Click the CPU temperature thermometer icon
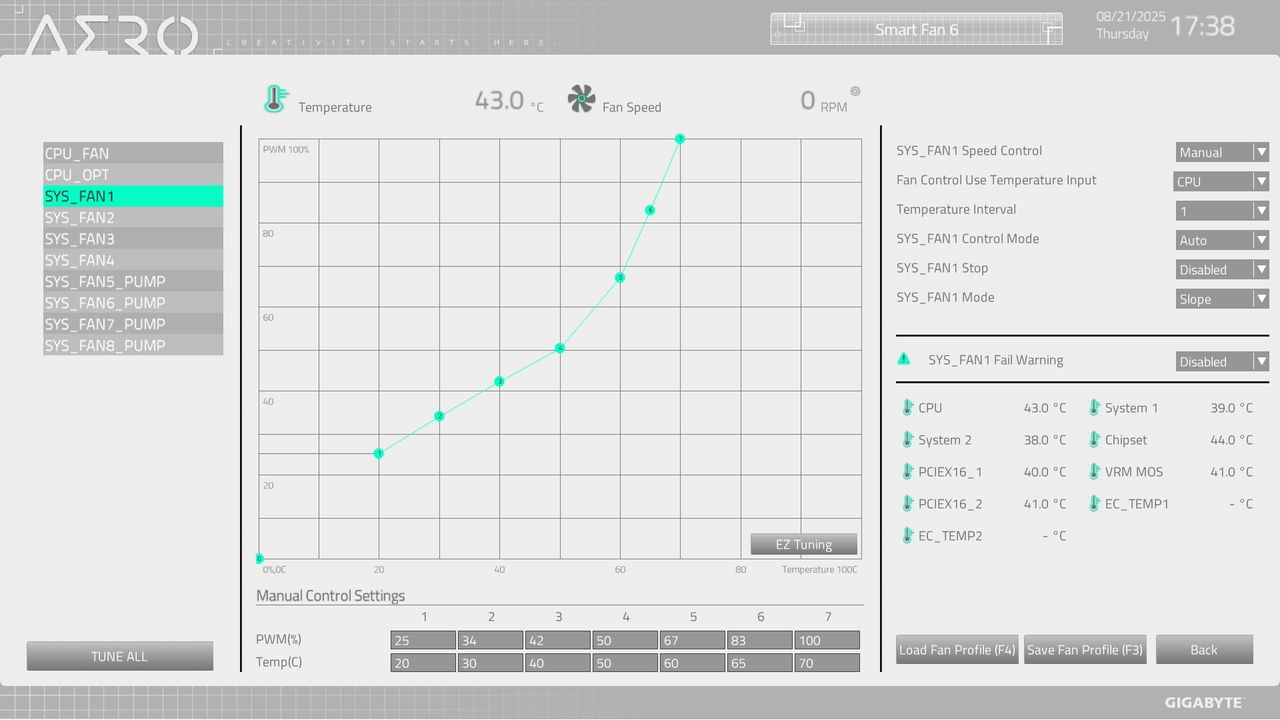Screen dimensions: 1280x720 pyautogui.click(x=907, y=408)
